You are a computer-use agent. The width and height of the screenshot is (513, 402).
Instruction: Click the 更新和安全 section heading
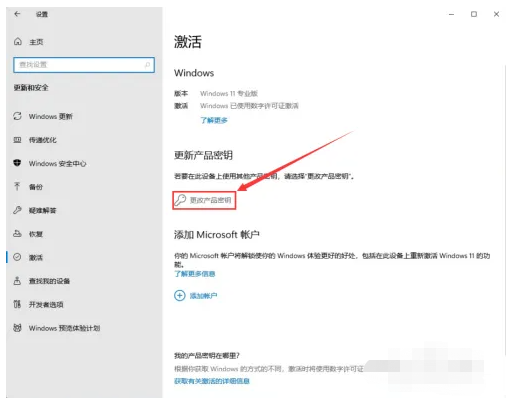click(31, 88)
